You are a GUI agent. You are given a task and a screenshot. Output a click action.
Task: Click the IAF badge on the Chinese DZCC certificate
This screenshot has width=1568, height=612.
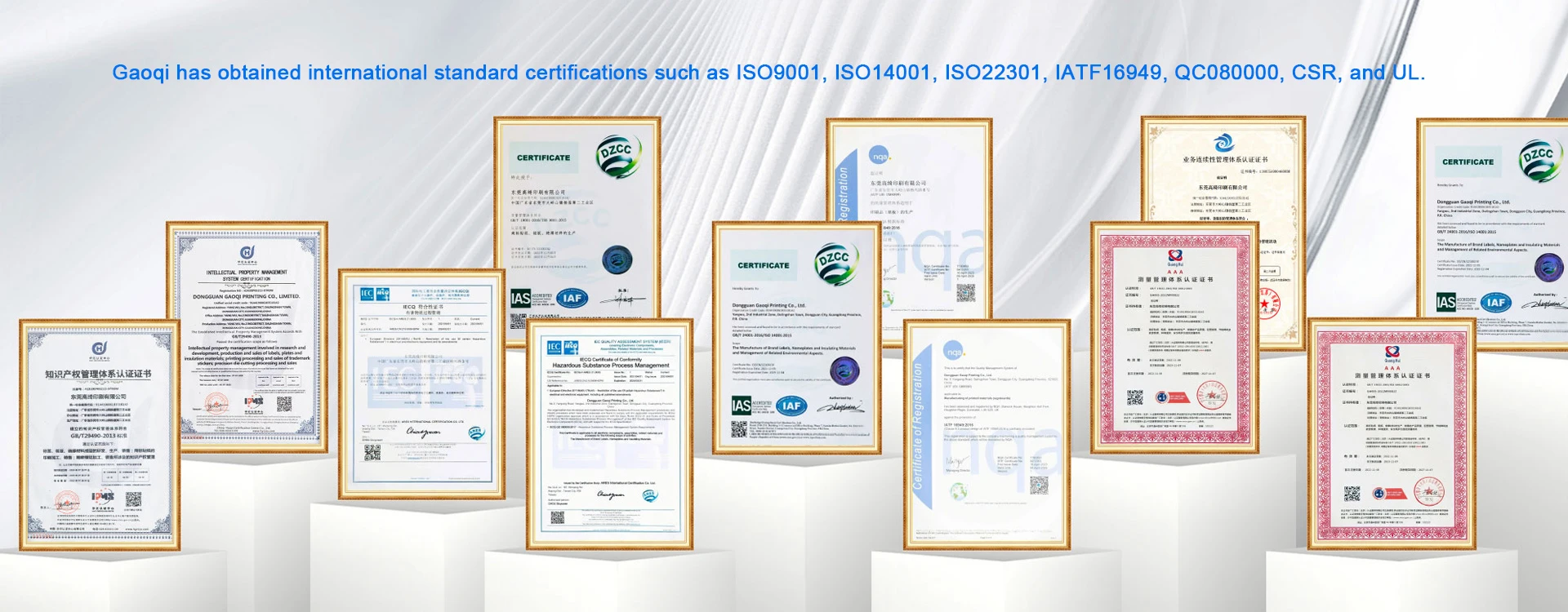pyautogui.click(x=572, y=299)
